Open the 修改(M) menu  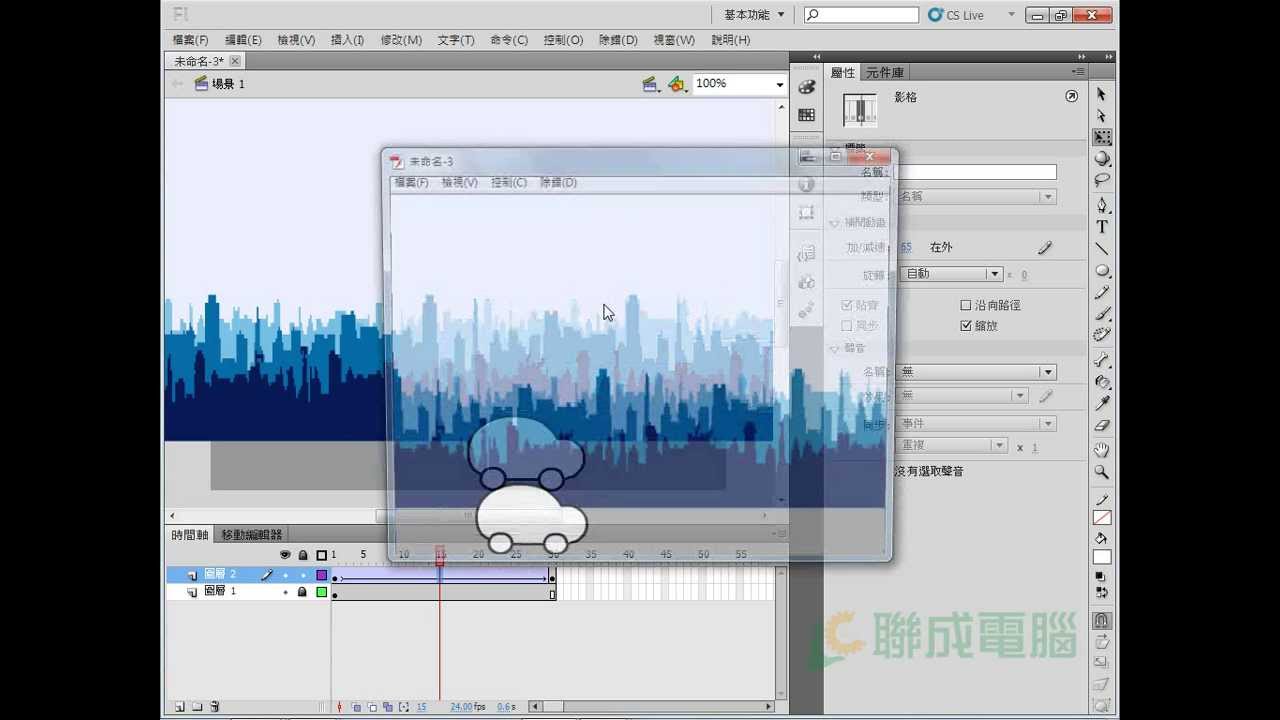pos(401,40)
